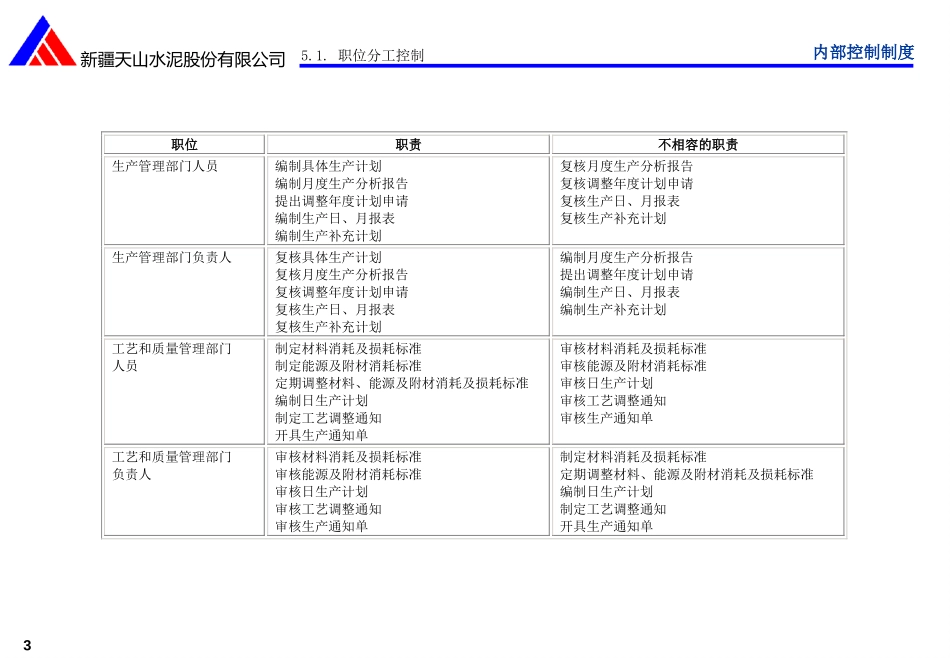Select 制定材料消耗及损耗标准 in 工艺和质量管理部门负责人 incompatible duties
This screenshot has width=950, height=658.
(633, 457)
